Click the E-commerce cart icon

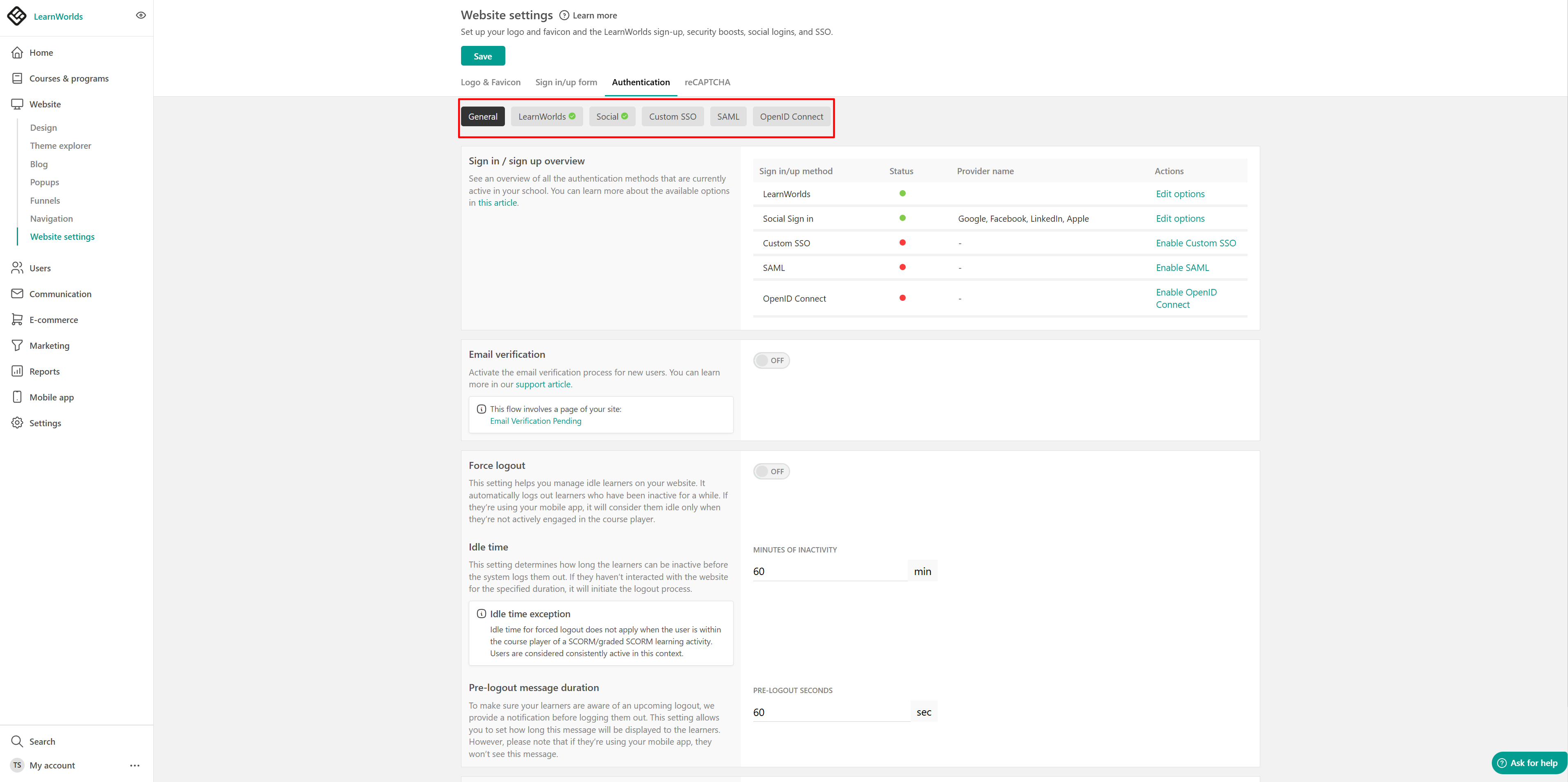(17, 320)
